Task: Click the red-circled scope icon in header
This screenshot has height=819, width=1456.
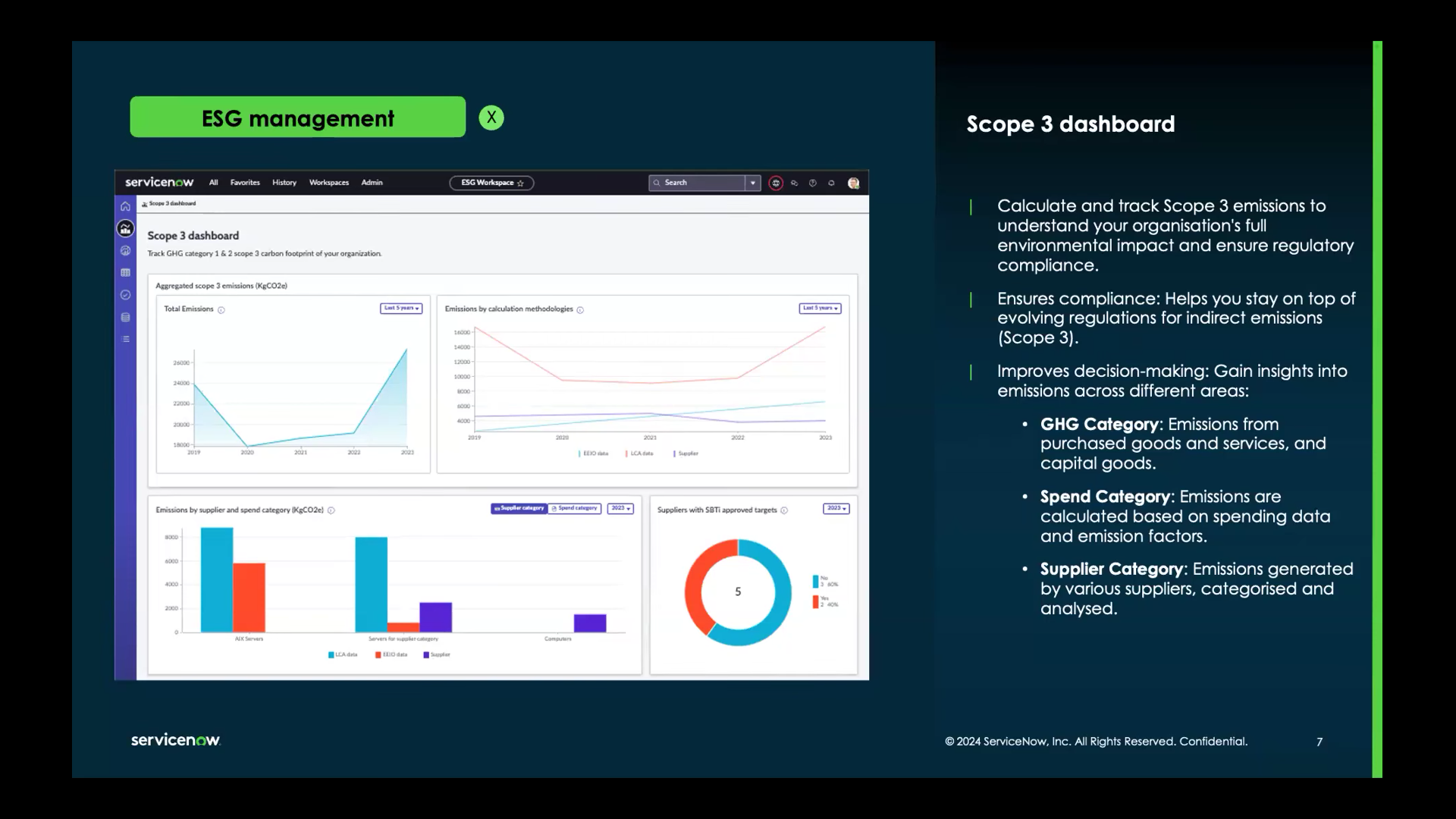Action: tap(775, 183)
